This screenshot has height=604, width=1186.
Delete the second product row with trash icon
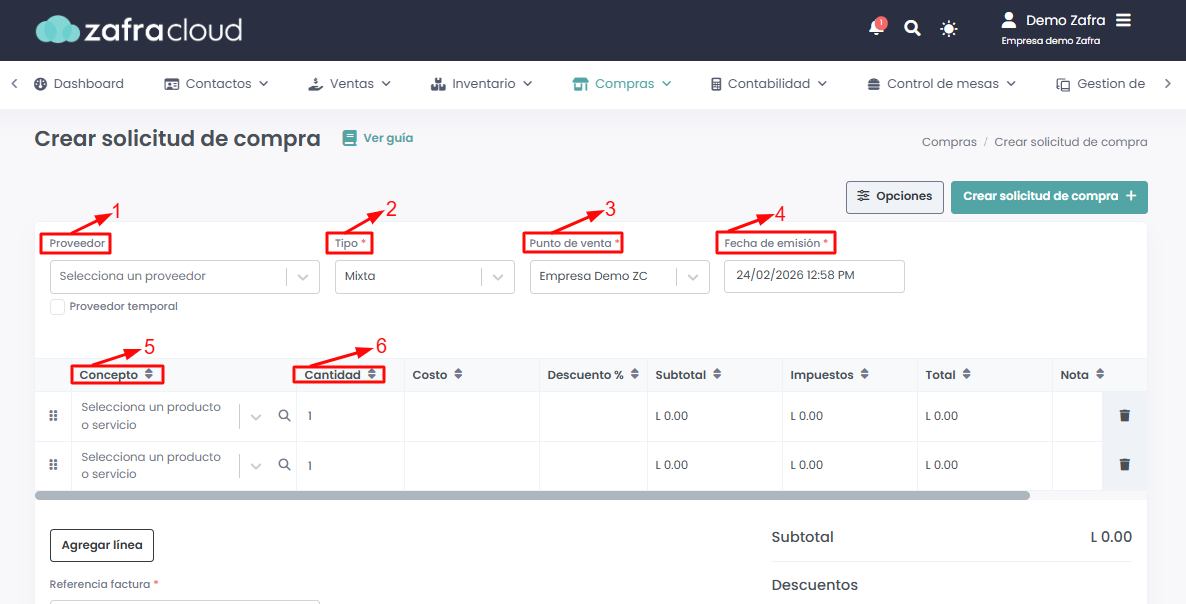(1125, 464)
